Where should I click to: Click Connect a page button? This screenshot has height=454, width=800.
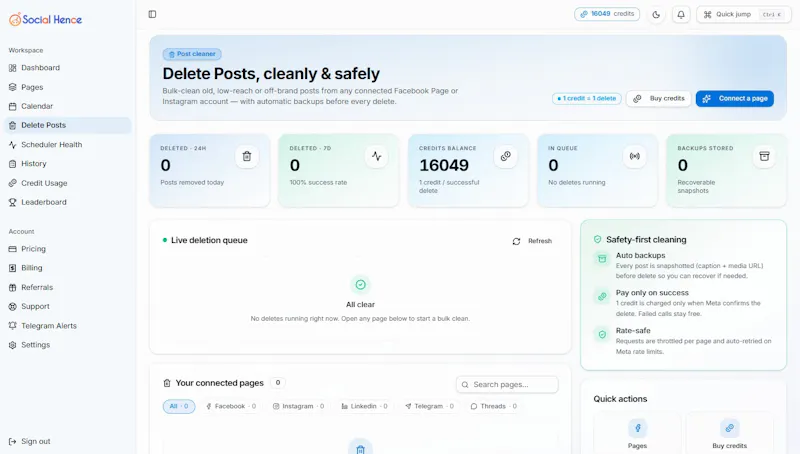[735, 98]
